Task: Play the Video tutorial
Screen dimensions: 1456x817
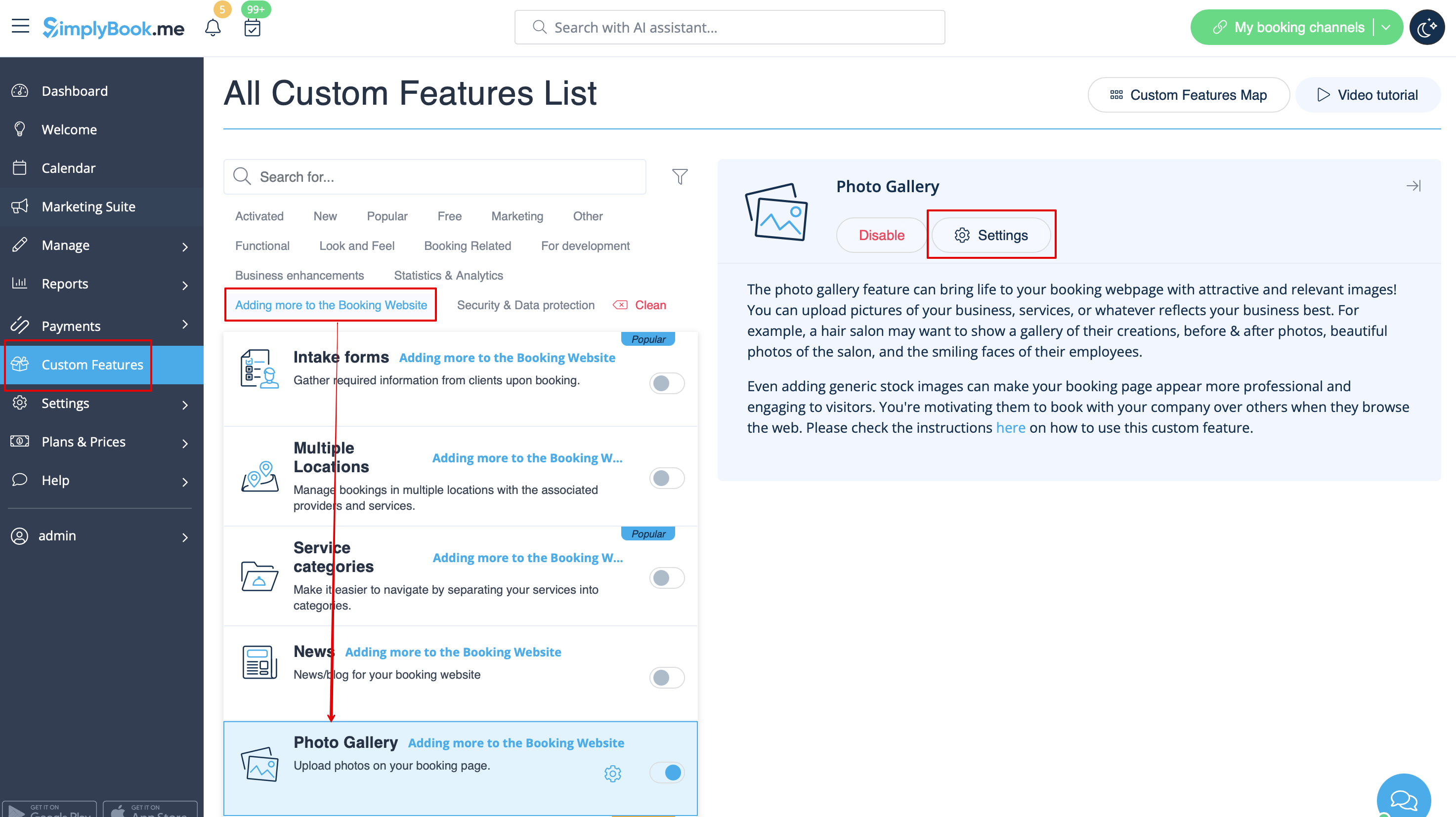Action: coord(1367,95)
